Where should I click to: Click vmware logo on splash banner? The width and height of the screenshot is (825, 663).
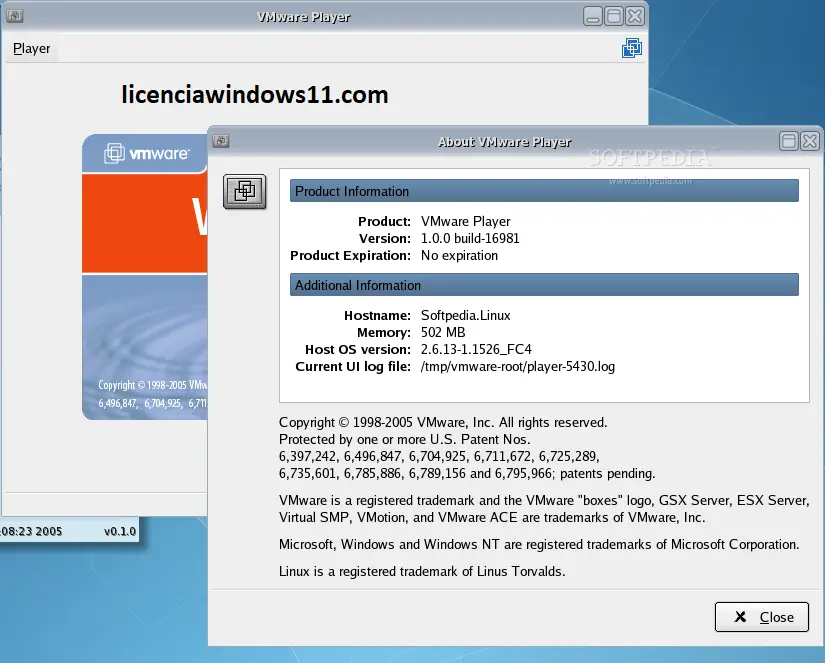pos(147,153)
